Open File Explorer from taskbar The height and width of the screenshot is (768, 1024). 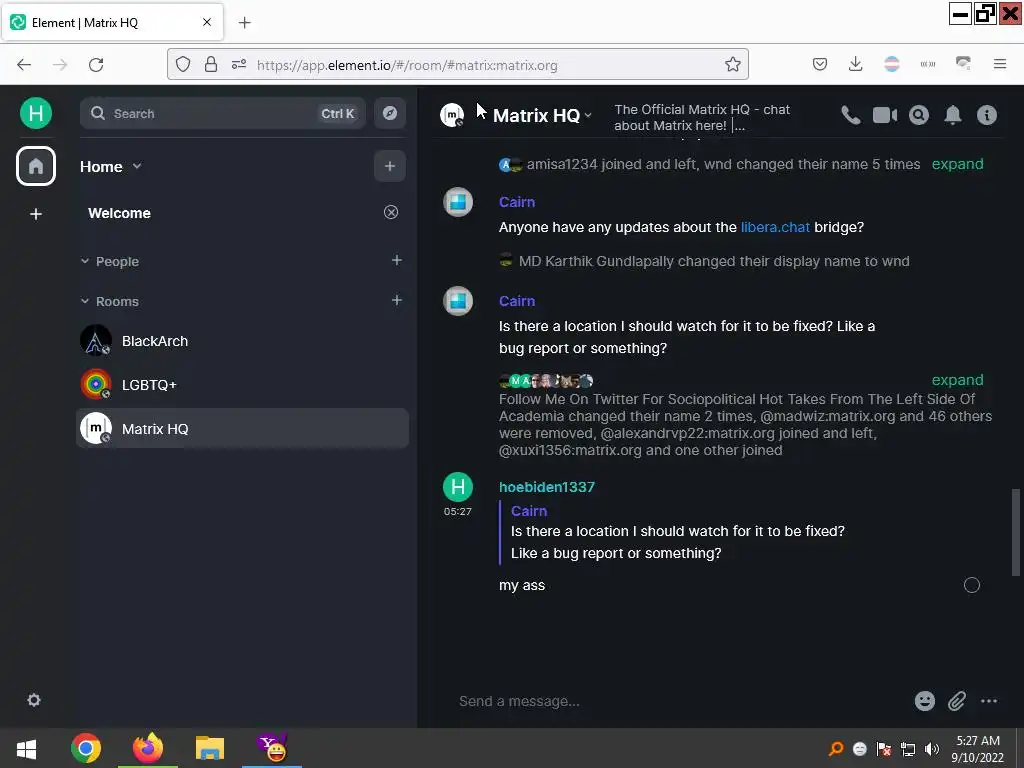pos(210,748)
